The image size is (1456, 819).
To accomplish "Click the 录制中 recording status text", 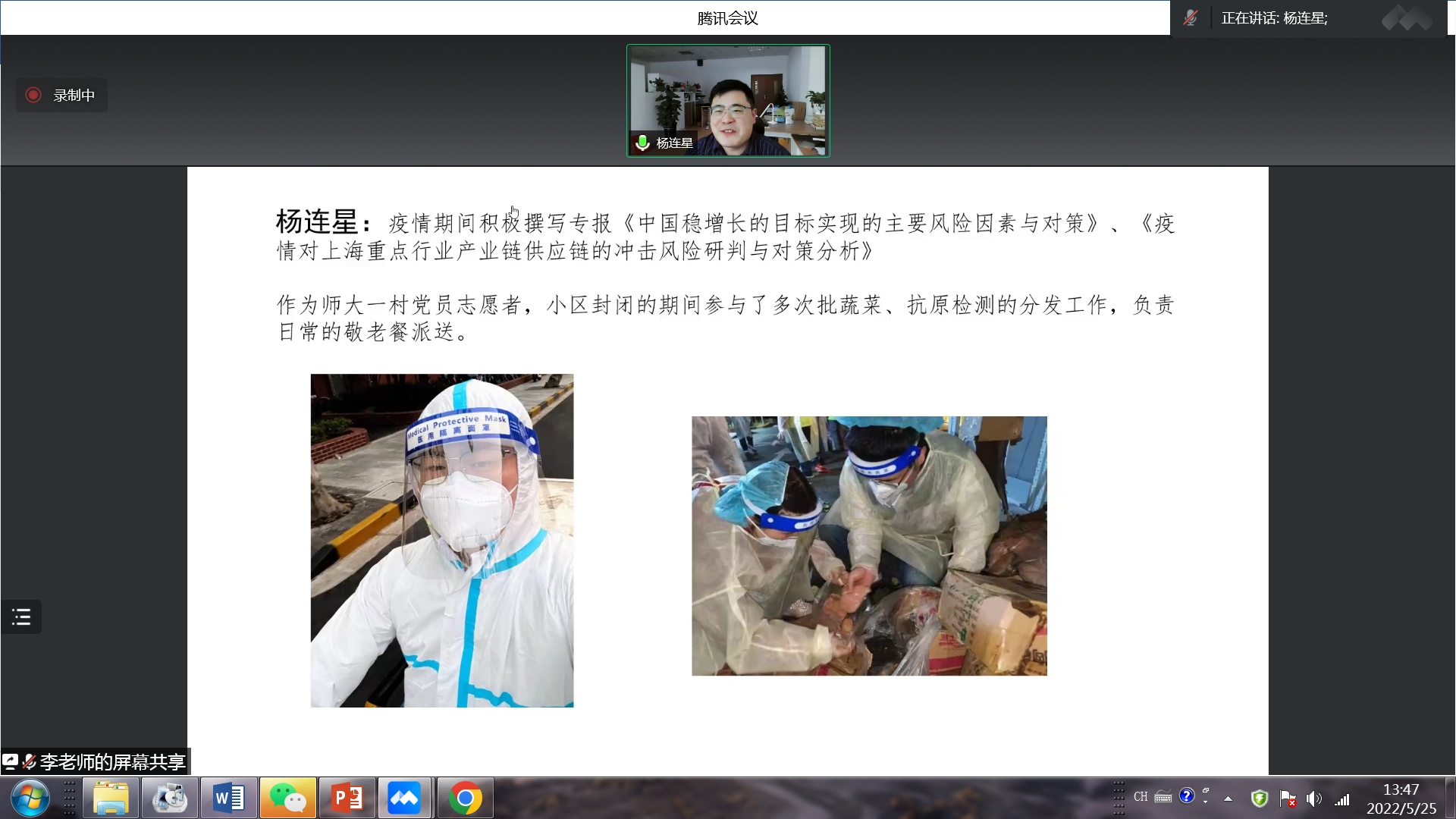I will click(x=74, y=95).
